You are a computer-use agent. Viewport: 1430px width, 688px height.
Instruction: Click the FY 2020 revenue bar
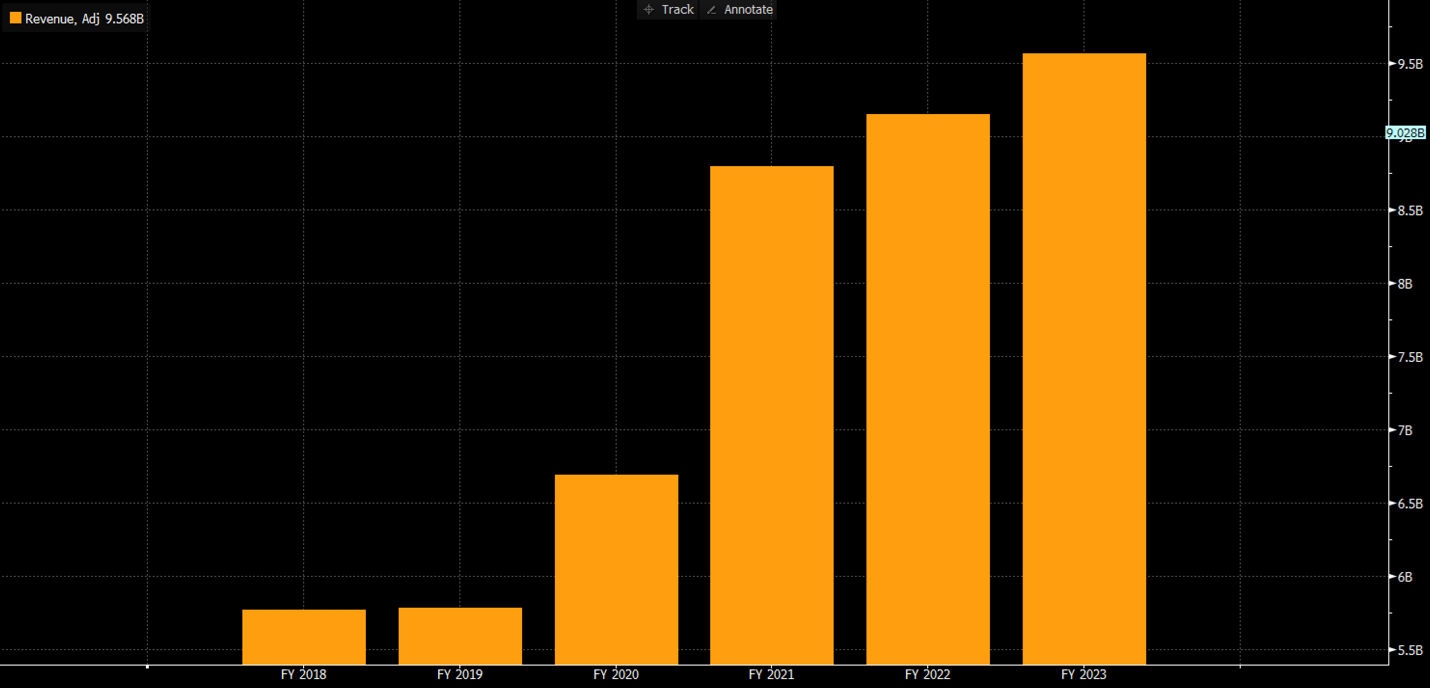(616, 569)
